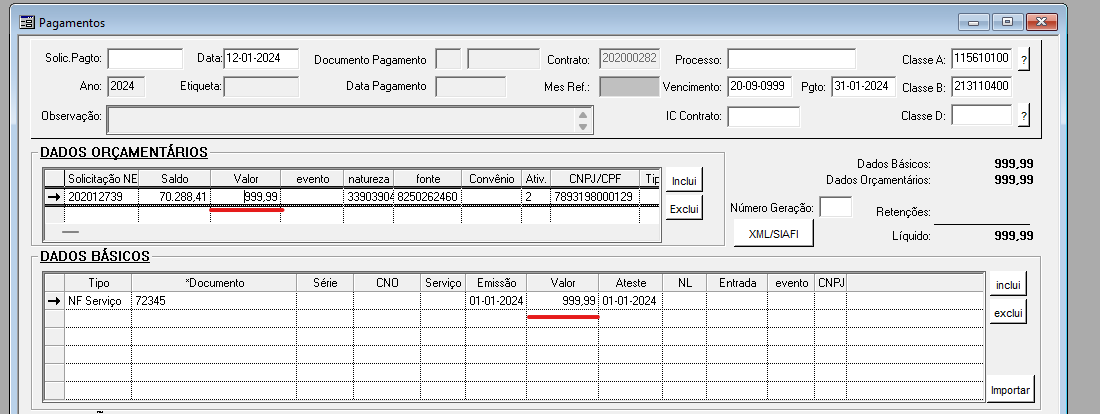Click the Importar button
Image resolution: width=1100 pixels, height=414 pixels.
(1010, 389)
